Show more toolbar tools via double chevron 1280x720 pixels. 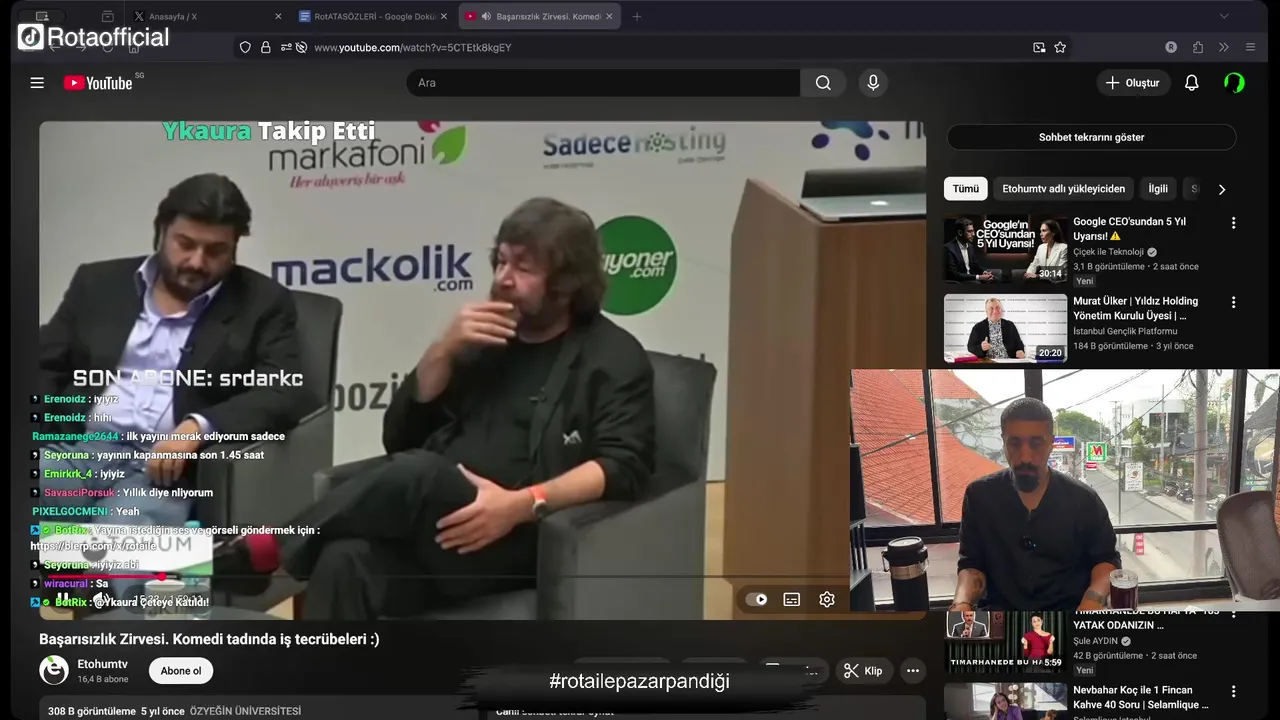(x=1223, y=47)
